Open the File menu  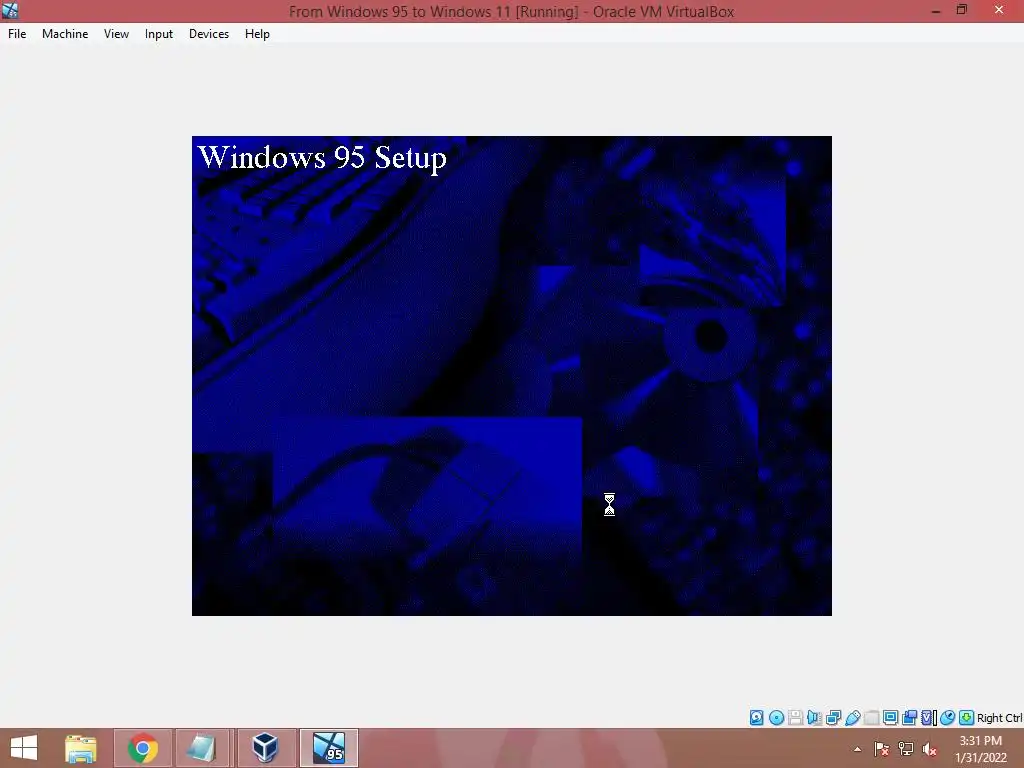pyautogui.click(x=17, y=34)
